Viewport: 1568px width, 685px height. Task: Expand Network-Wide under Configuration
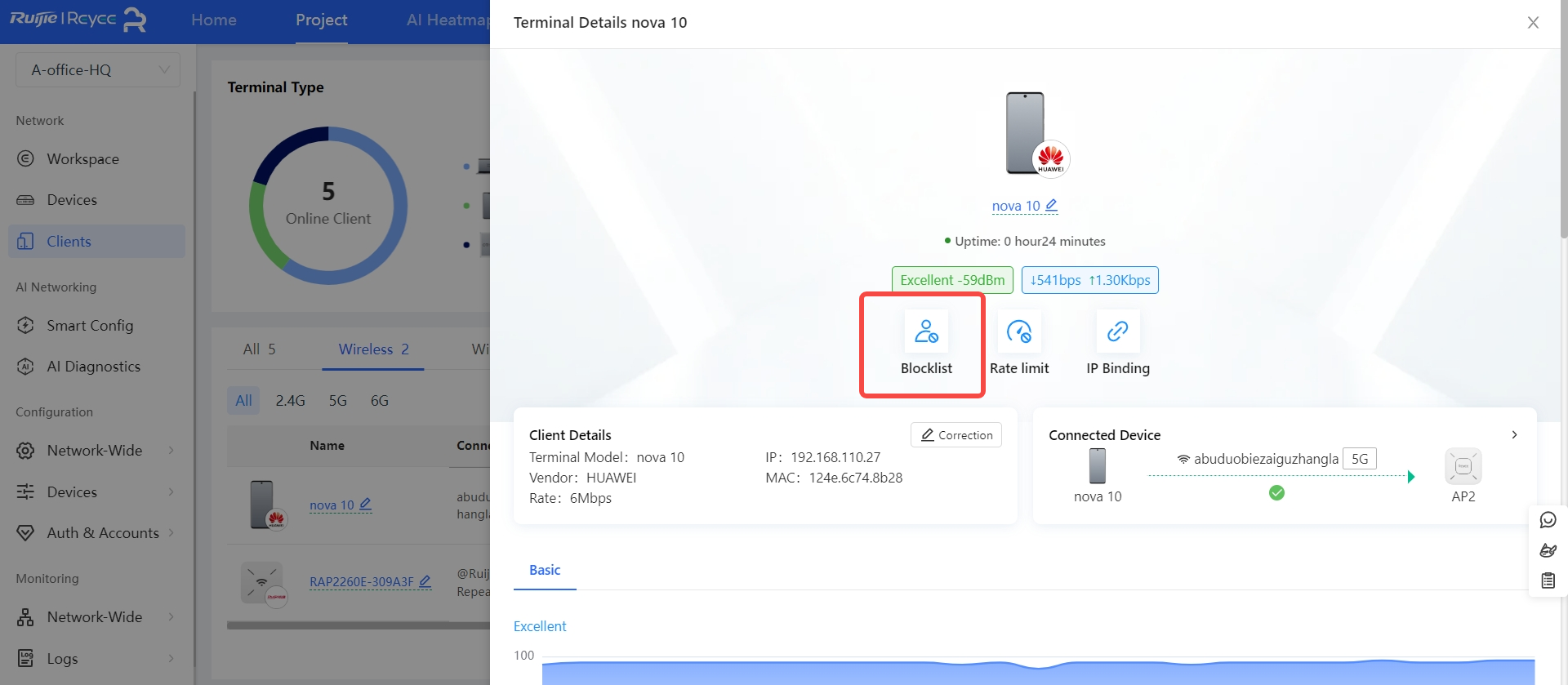(96, 451)
